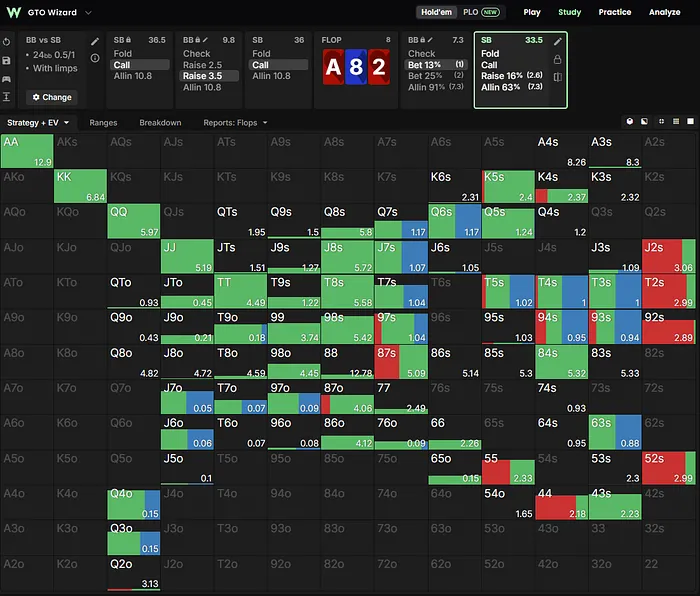Image resolution: width=700 pixels, height=596 pixels.
Task: Expand the Strategy + EV dropdown
Action: pos(38,123)
